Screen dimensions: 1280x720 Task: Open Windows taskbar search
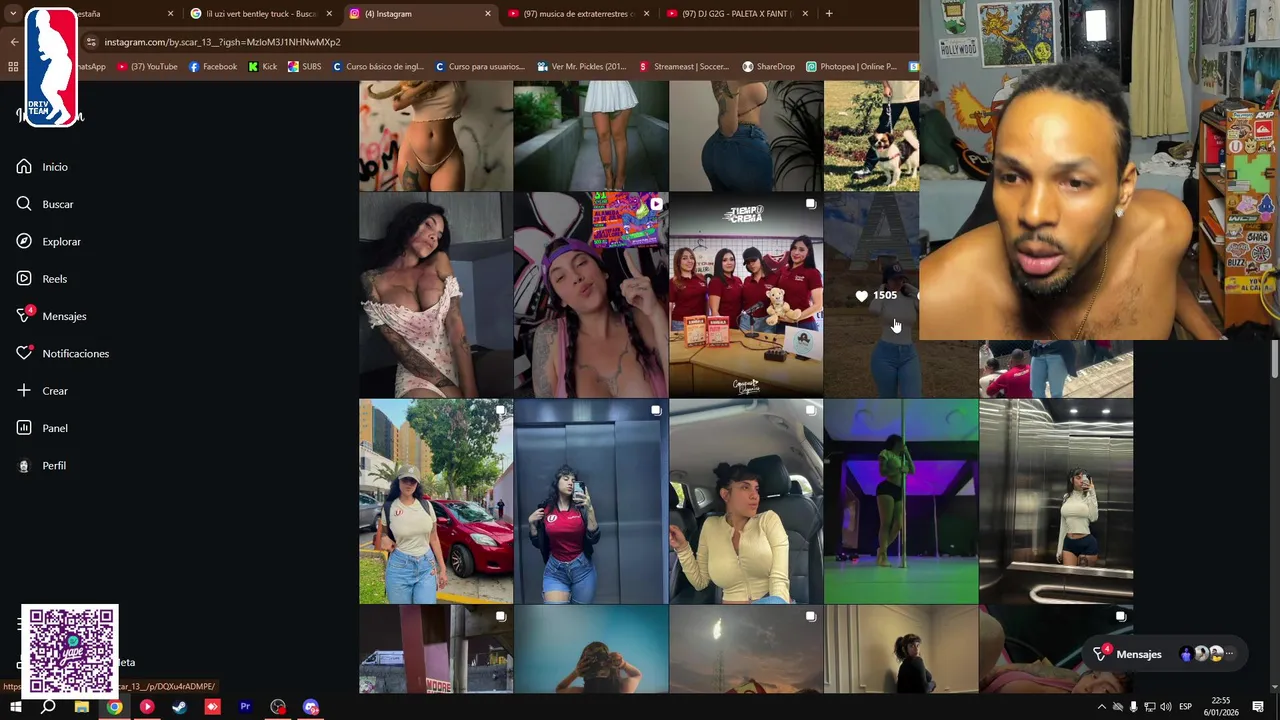point(48,707)
